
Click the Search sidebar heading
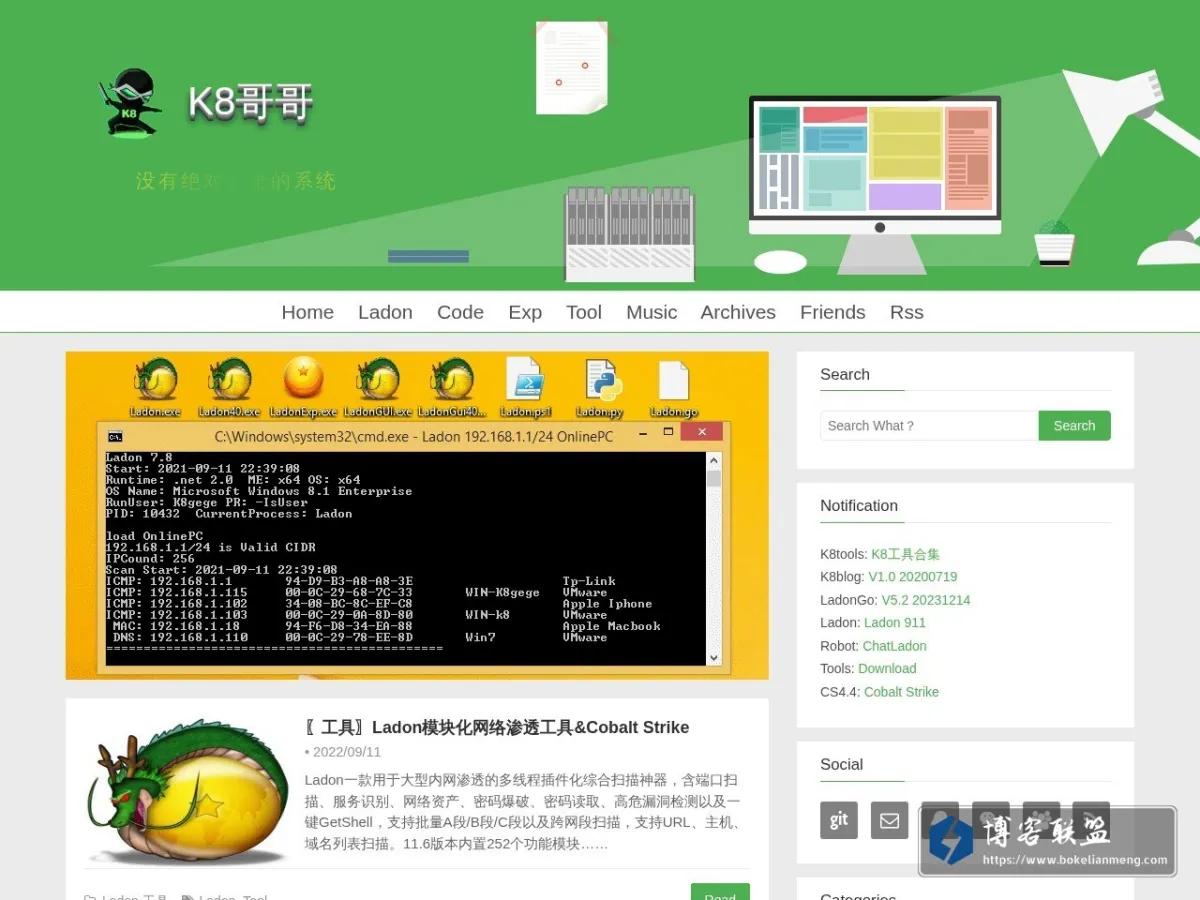tap(845, 374)
